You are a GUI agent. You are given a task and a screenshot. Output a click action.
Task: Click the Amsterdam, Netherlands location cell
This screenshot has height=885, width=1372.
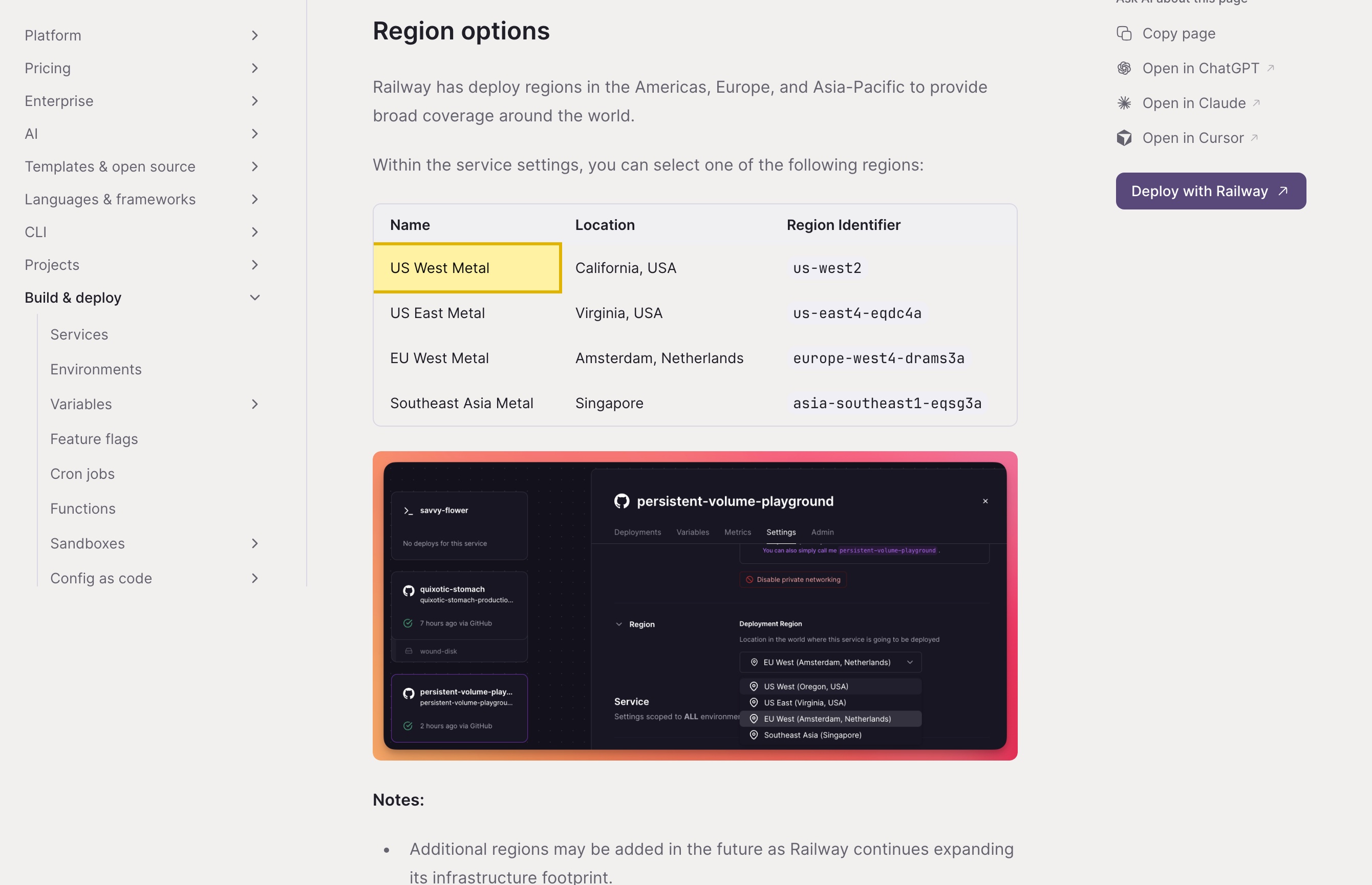659,358
